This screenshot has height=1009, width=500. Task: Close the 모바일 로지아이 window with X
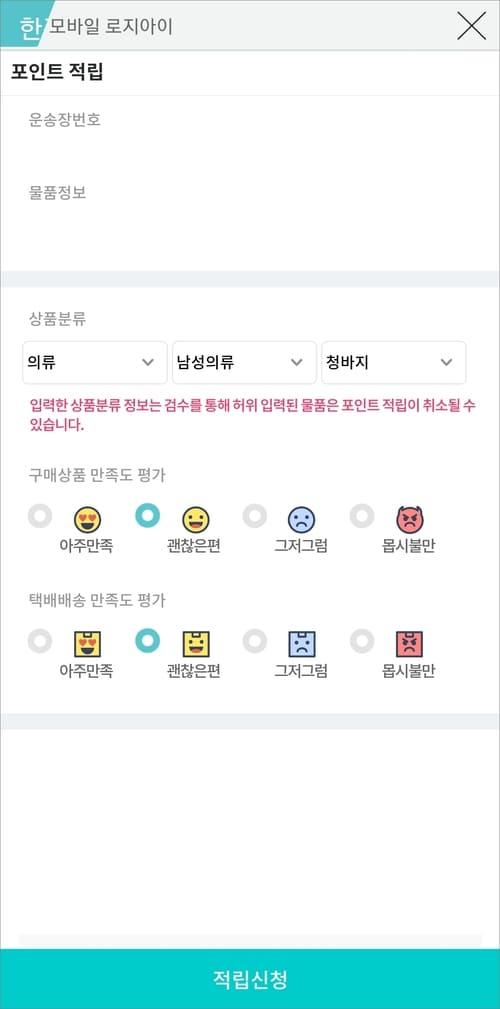coord(472,26)
